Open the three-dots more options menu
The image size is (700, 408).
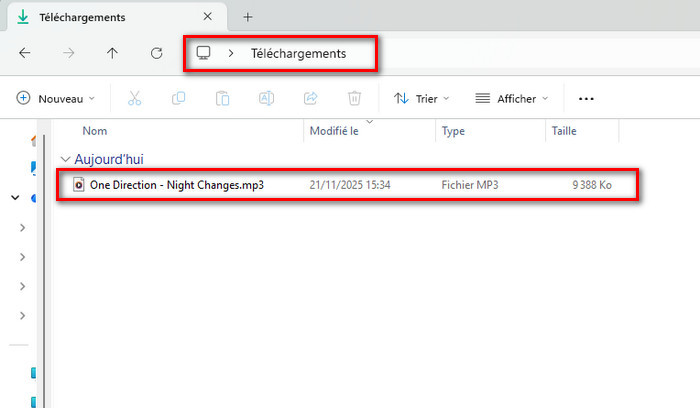pos(587,98)
